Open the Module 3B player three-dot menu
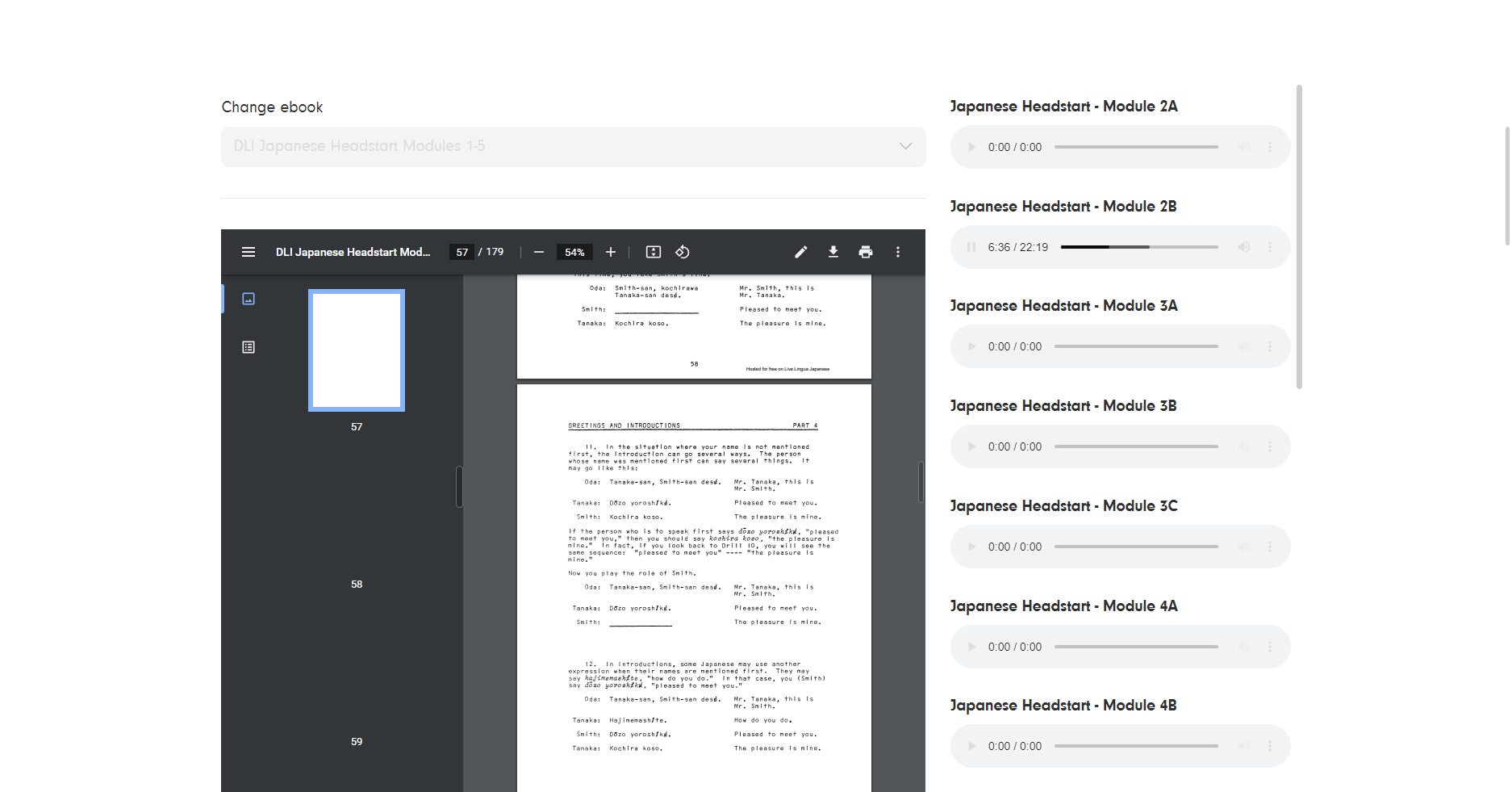 [x=1270, y=446]
